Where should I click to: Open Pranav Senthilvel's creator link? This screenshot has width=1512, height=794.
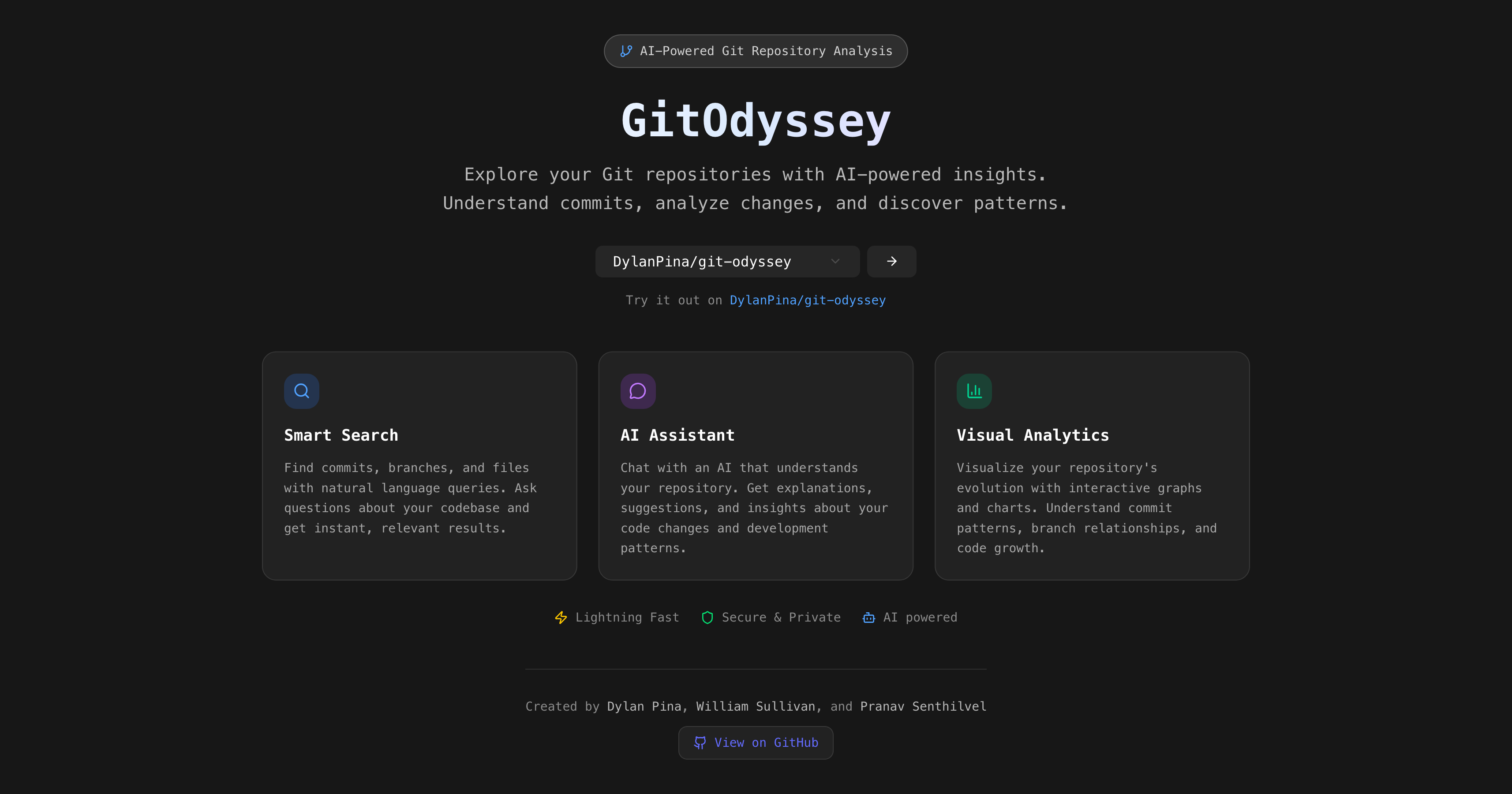click(923, 707)
